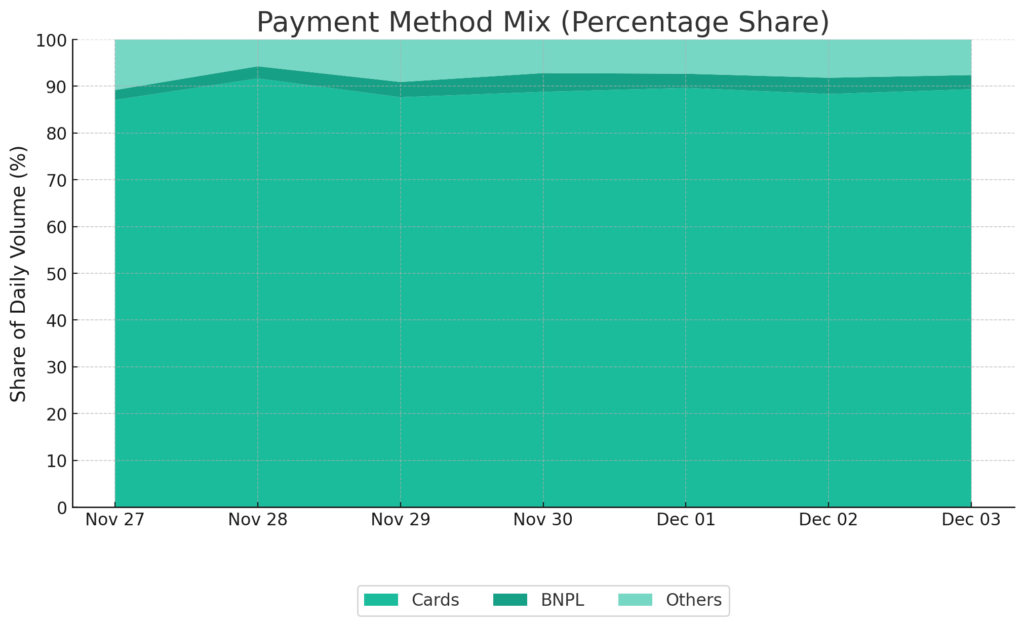Click the 0 y-axis tick label

(60, 508)
